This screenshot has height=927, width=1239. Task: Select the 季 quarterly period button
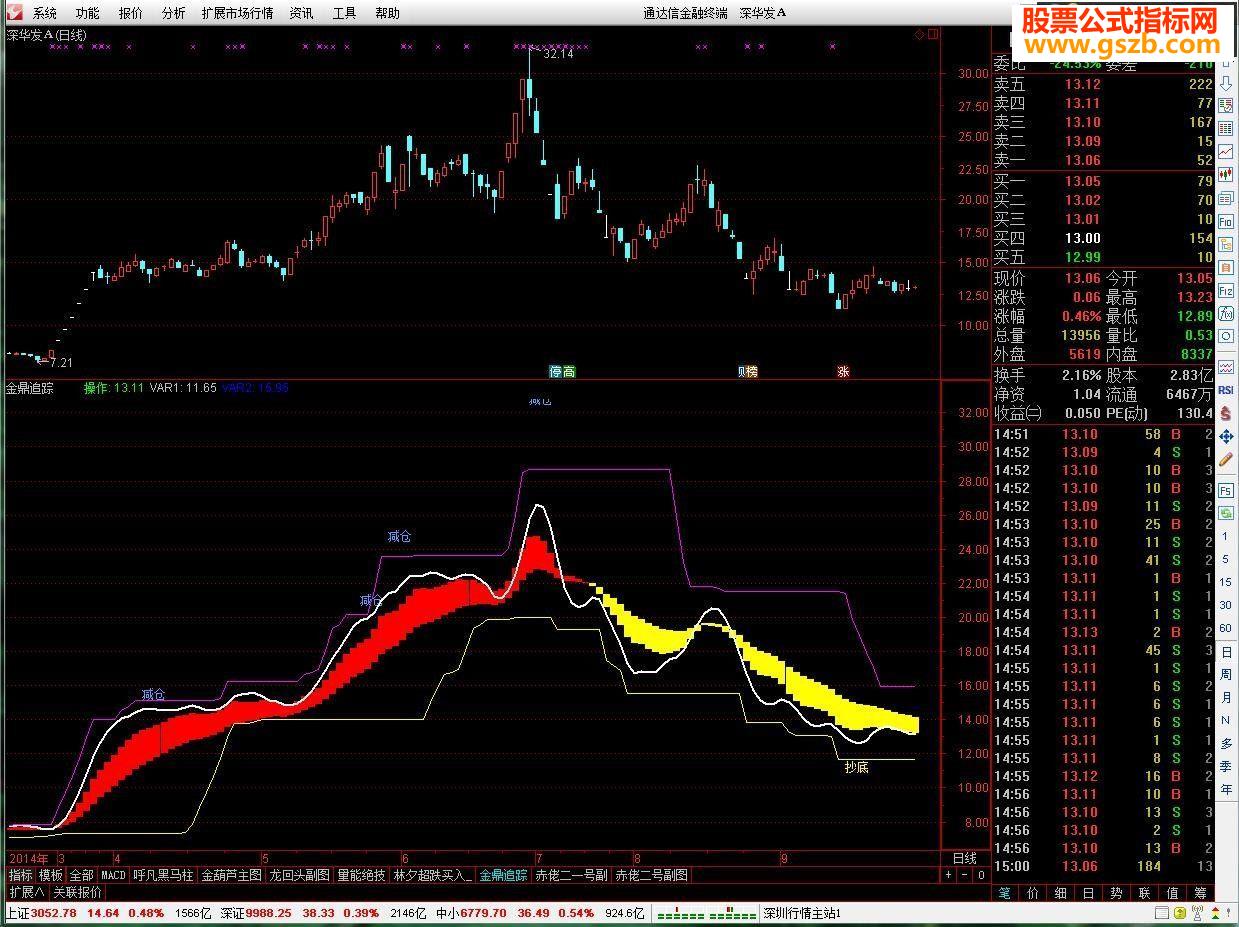(1226, 767)
